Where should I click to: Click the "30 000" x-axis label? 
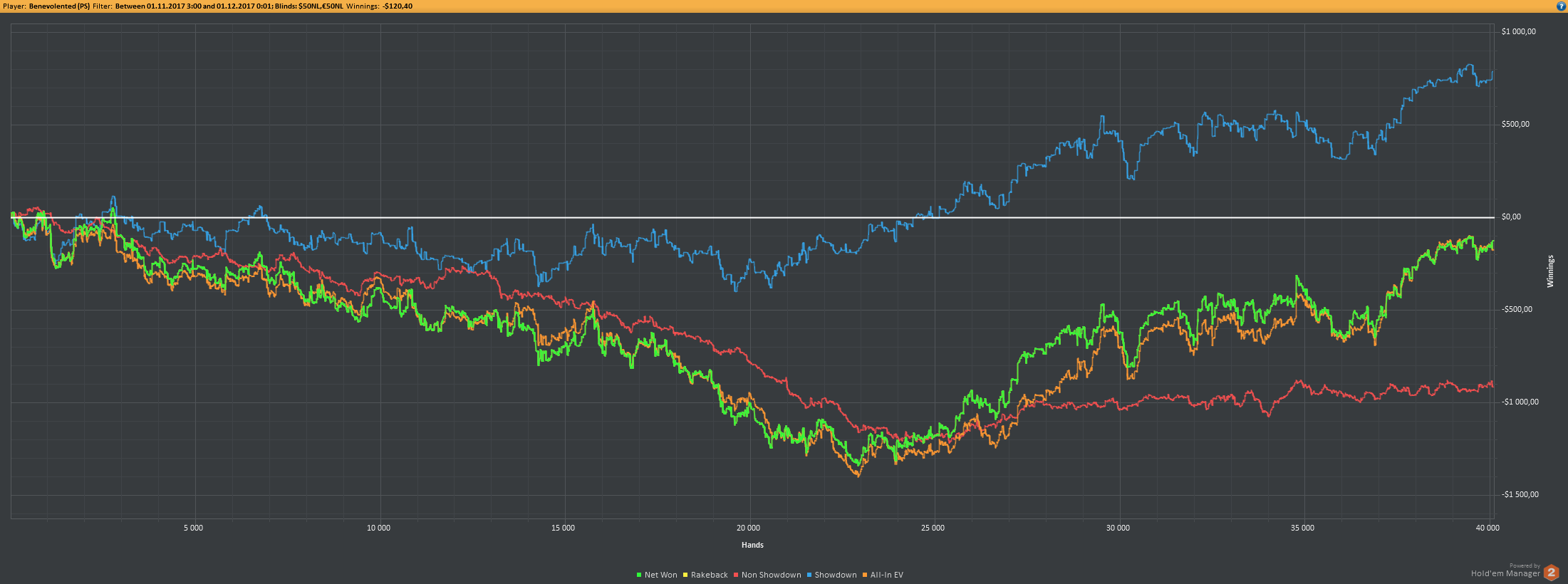coord(1118,528)
